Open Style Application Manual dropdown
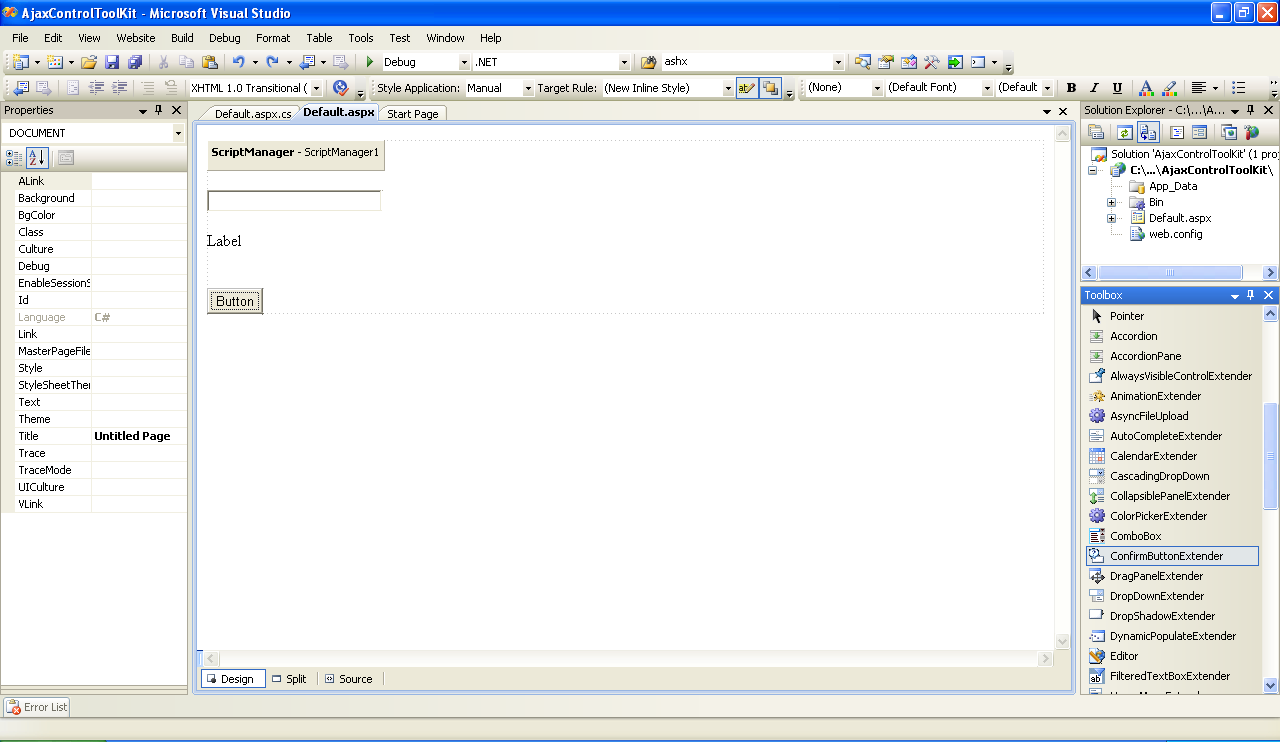The height and width of the screenshot is (742, 1280). (x=528, y=88)
